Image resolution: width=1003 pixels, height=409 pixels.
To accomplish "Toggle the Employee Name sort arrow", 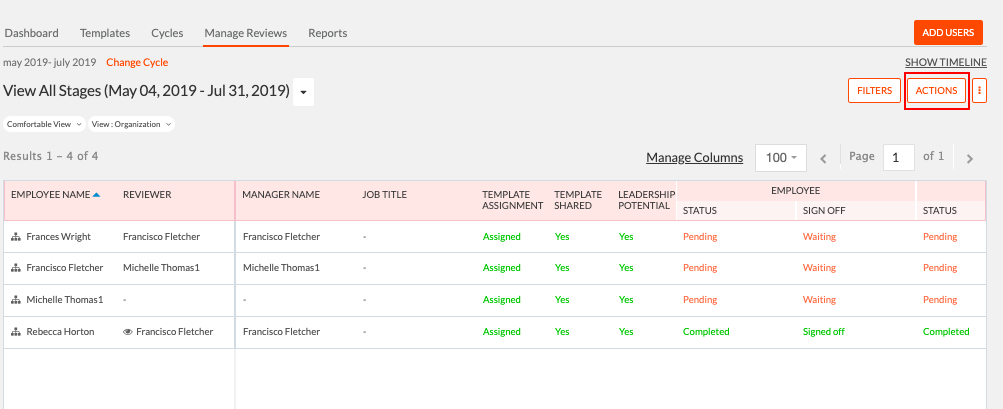I will point(97,195).
